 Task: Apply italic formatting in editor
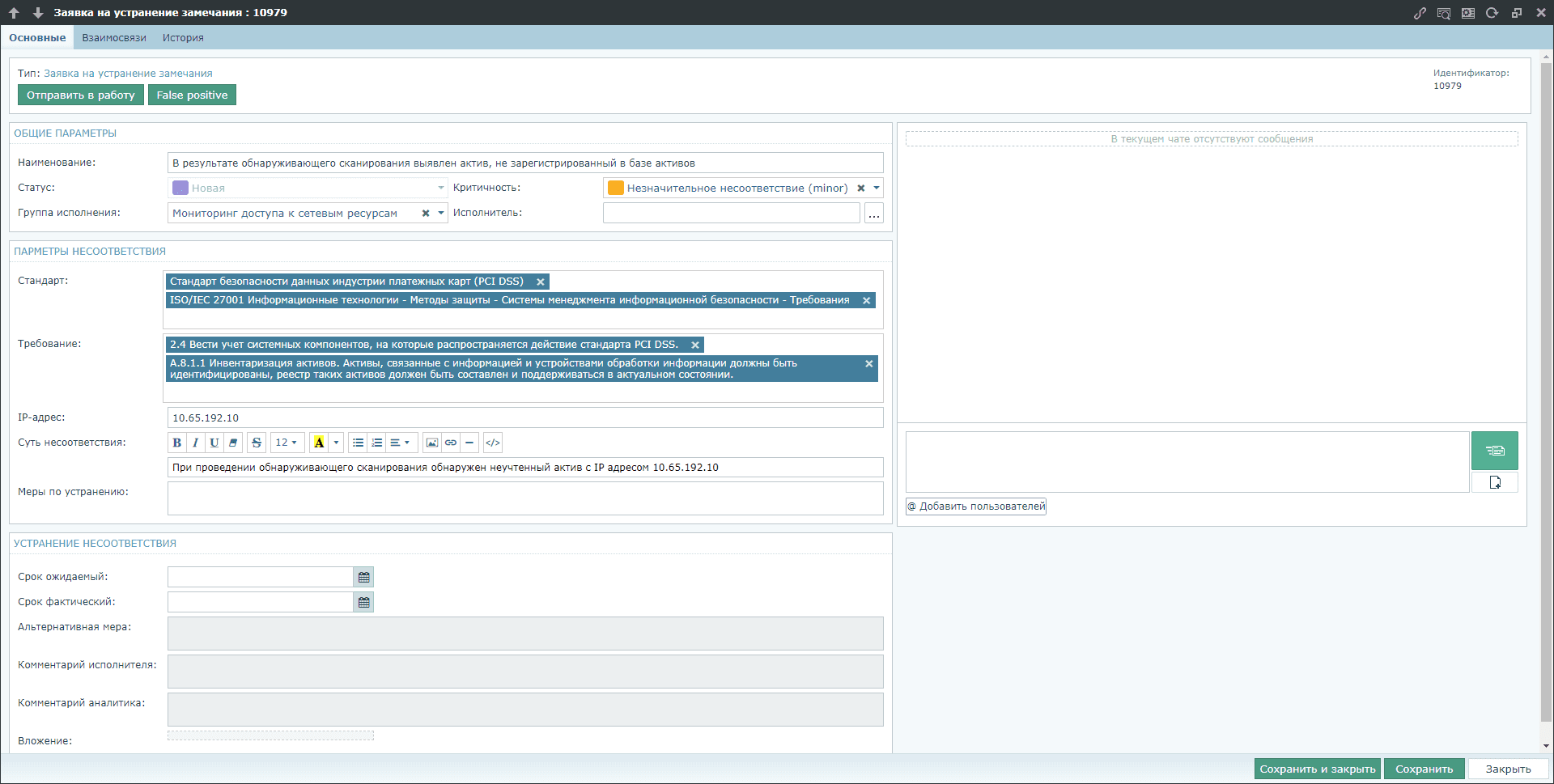[196, 443]
